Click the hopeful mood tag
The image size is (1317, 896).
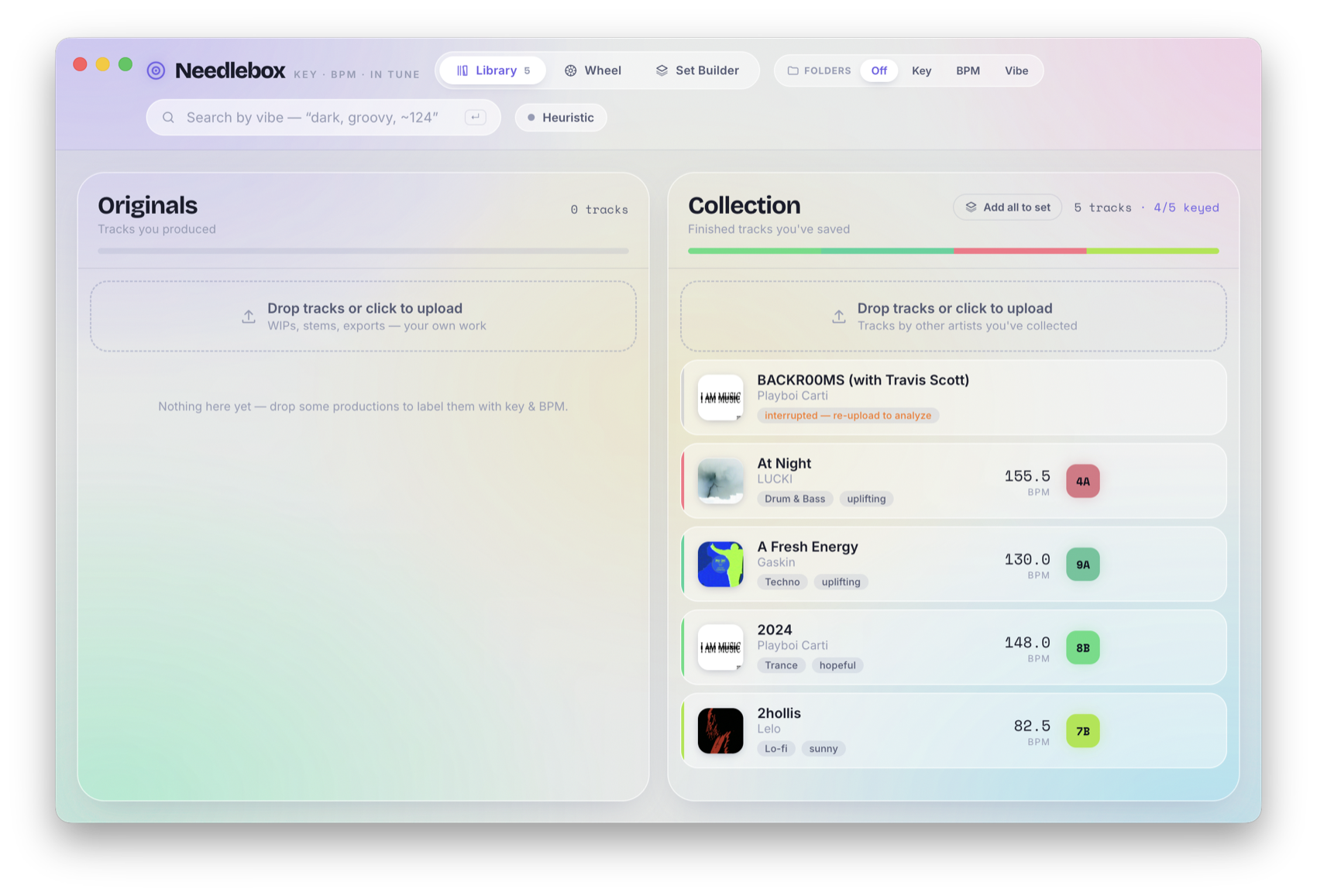[x=837, y=665]
